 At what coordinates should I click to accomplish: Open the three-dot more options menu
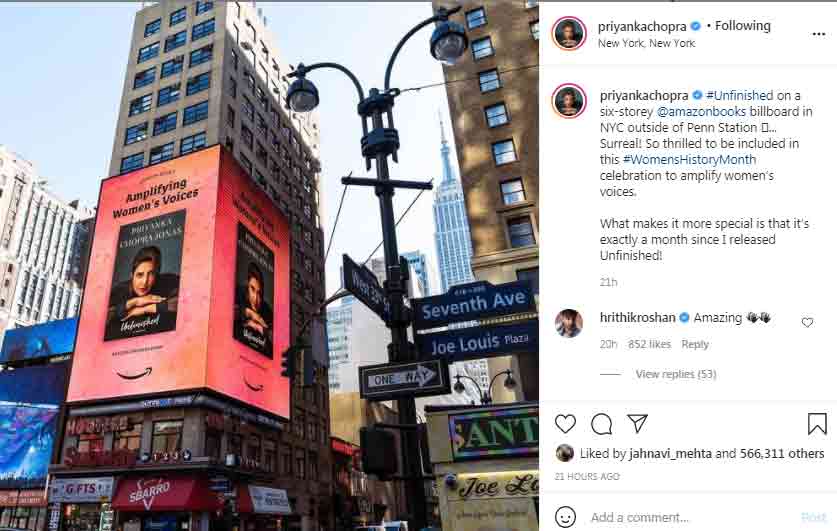(819, 34)
